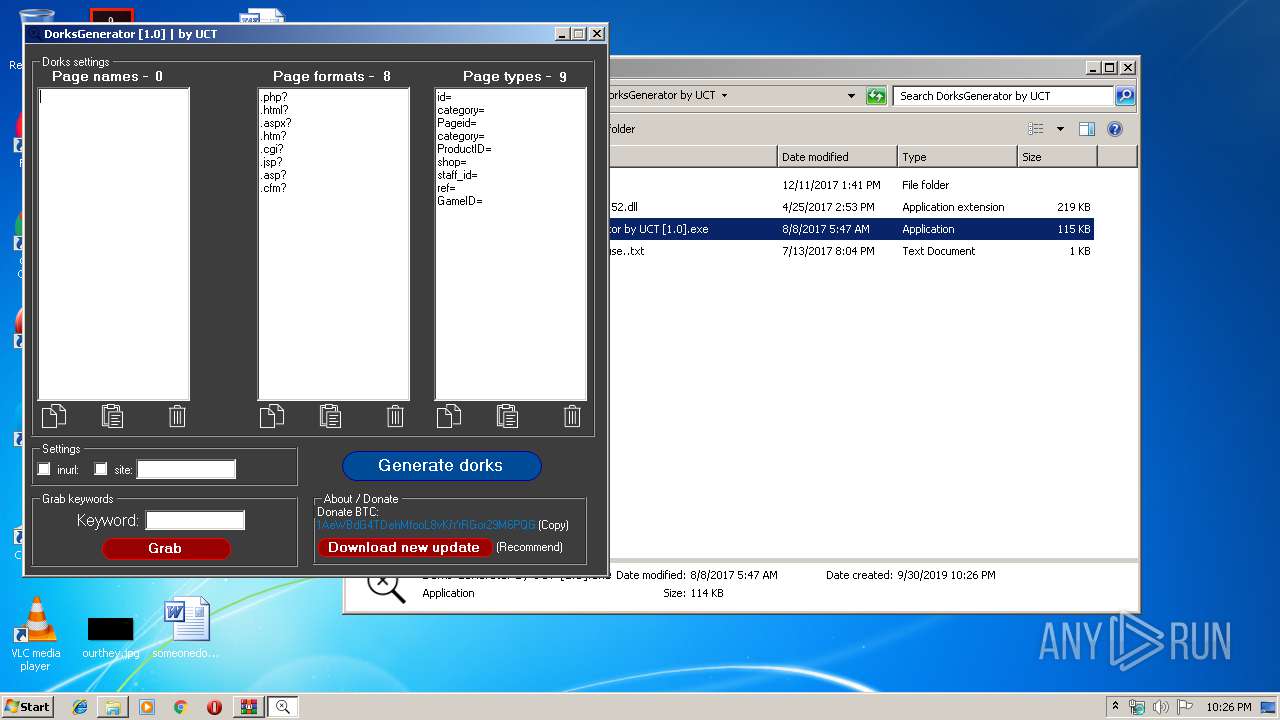Copy the Page types list
The image size is (1280, 720).
(x=449, y=416)
